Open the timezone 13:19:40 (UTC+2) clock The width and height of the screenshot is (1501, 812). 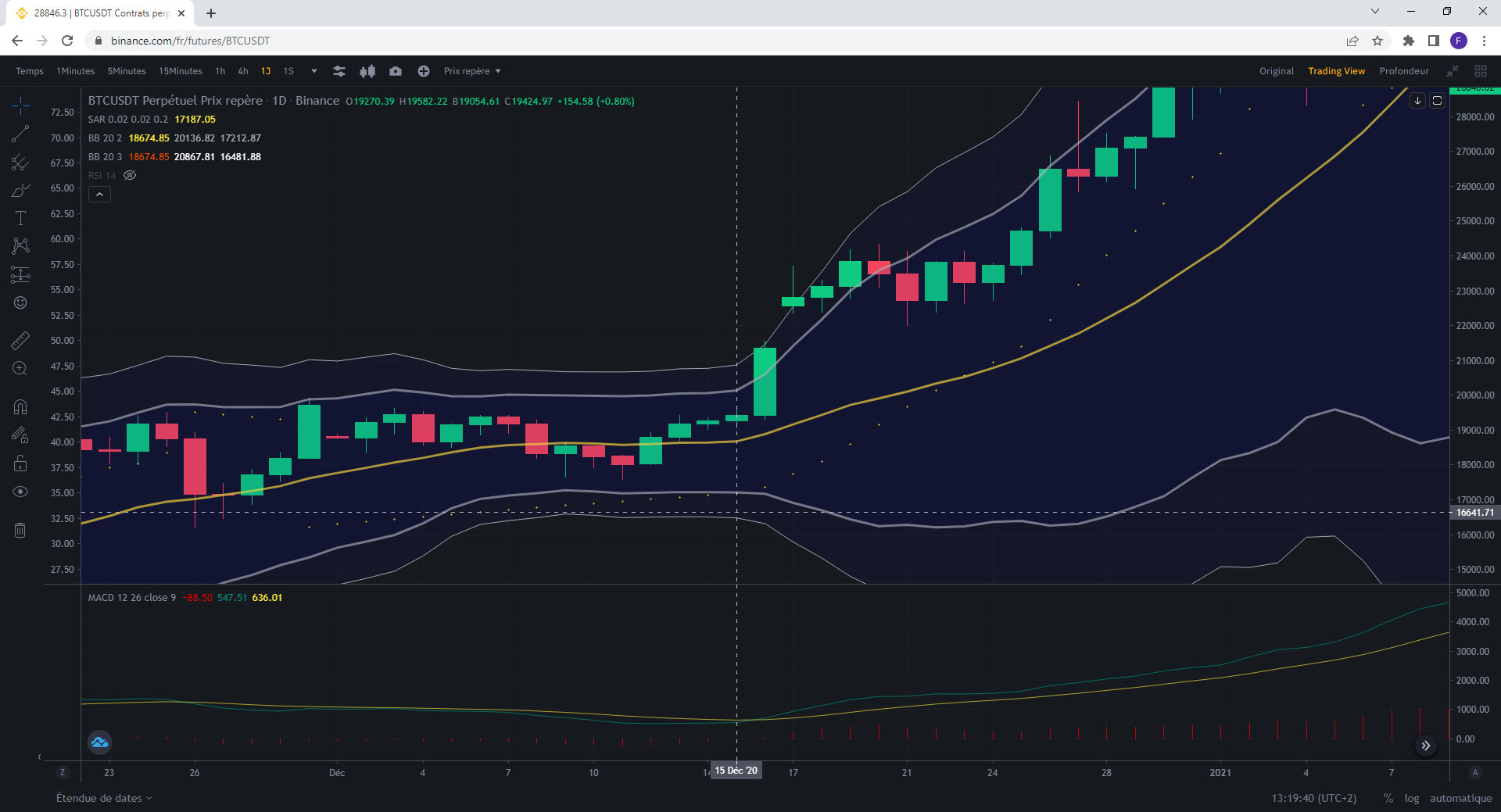[x=1314, y=798]
